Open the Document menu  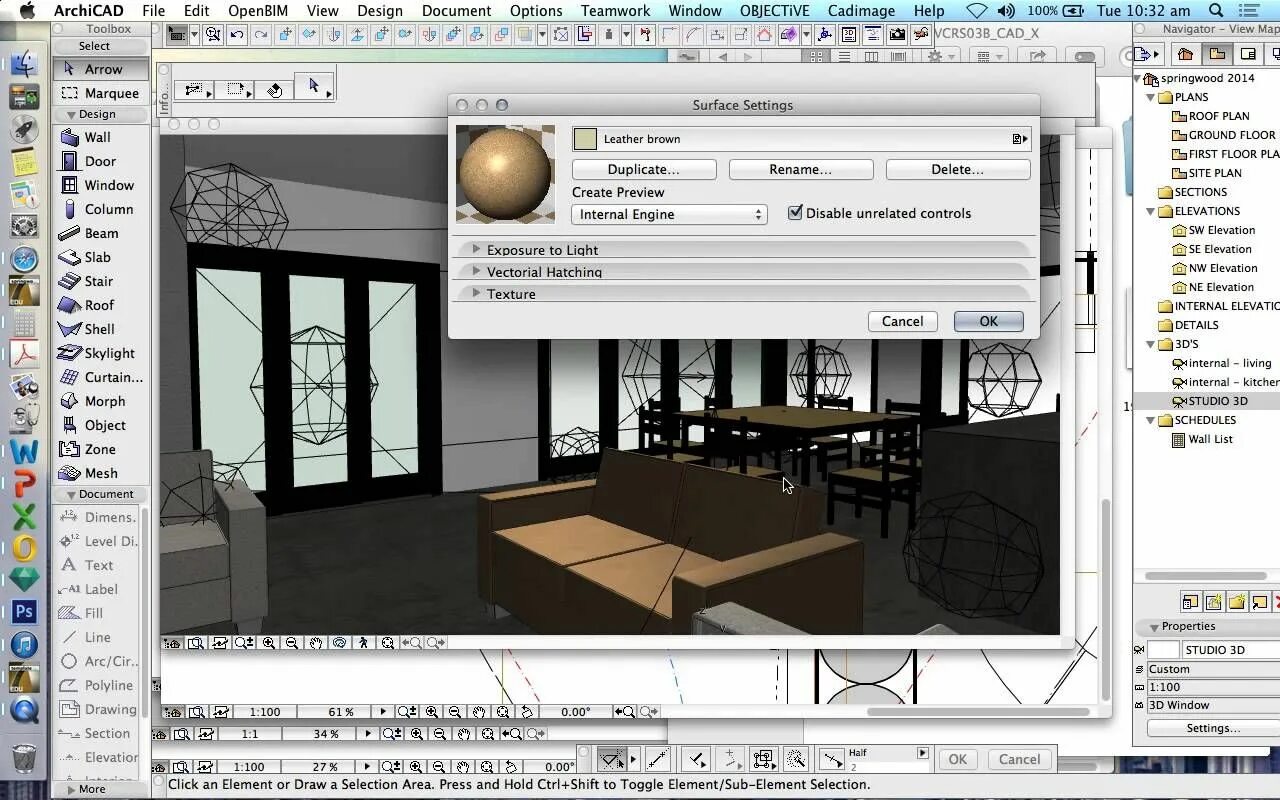(456, 11)
